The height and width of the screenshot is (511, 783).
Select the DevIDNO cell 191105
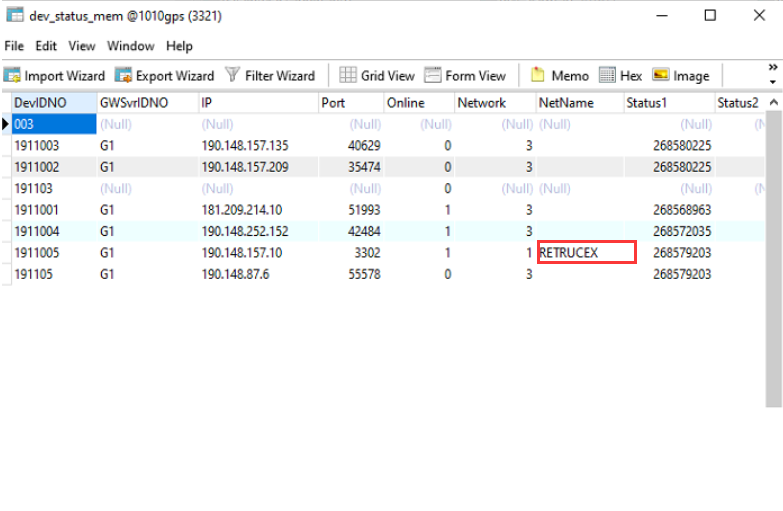coord(54,274)
